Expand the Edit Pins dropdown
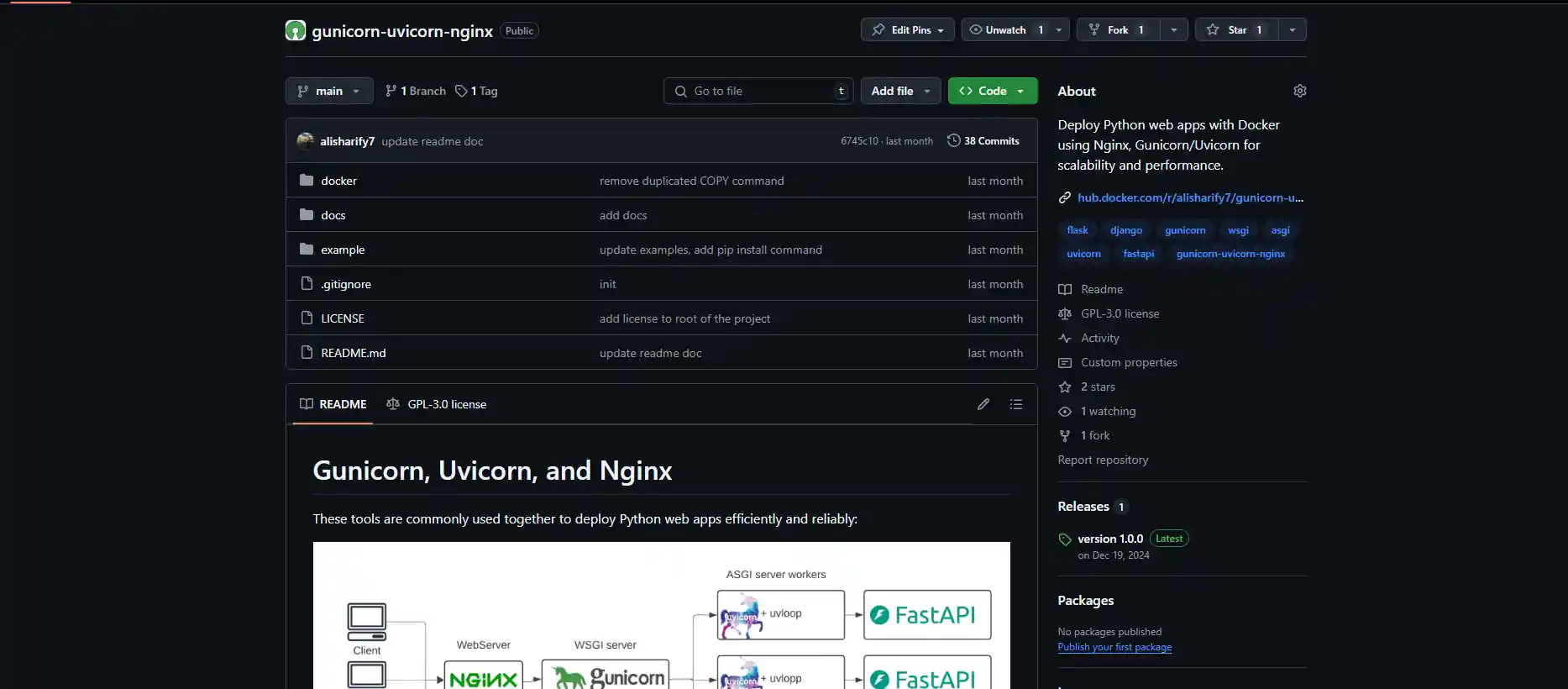 pos(907,30)
